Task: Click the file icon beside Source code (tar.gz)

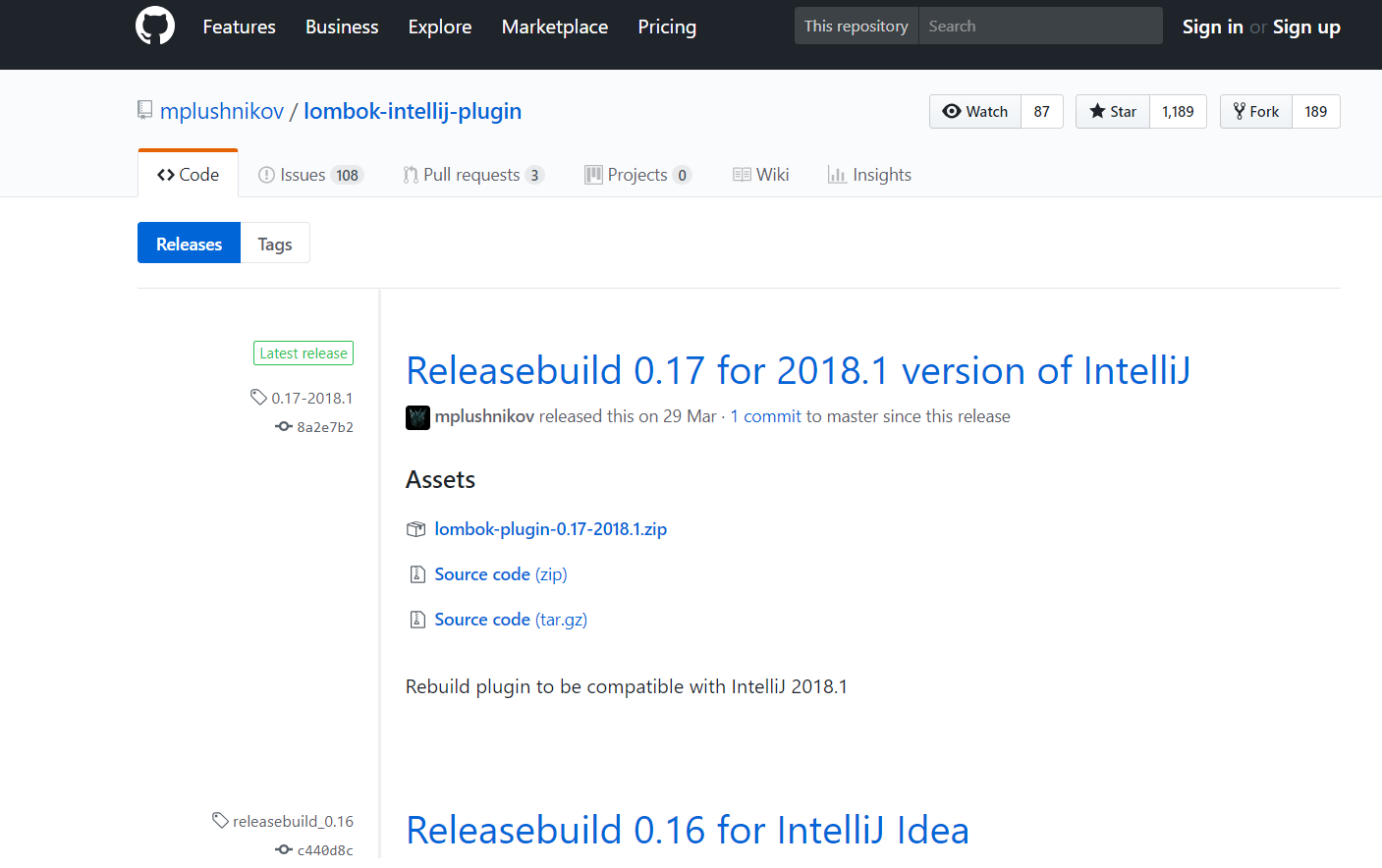Action: click(x=417, y=620)
